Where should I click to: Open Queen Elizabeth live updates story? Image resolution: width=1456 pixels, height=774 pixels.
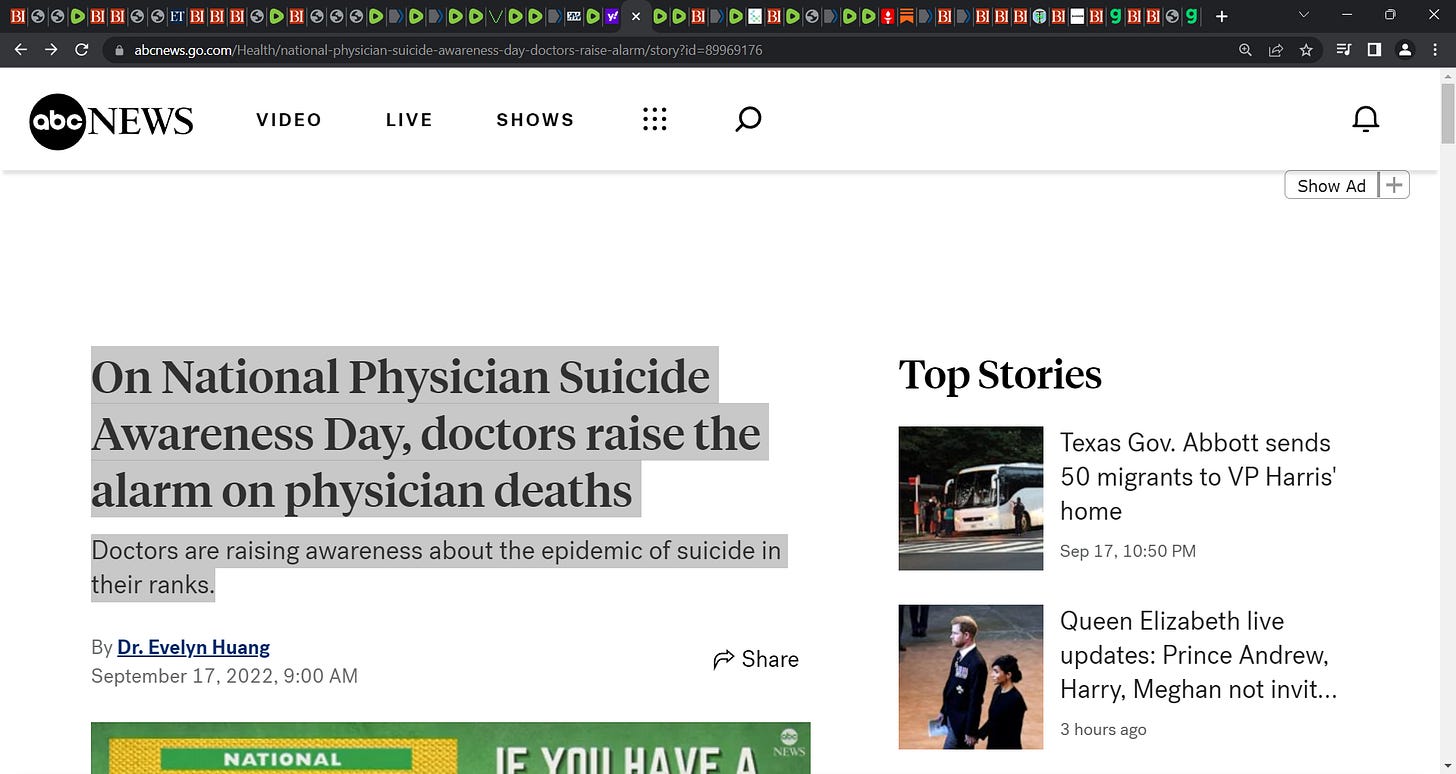(x=1197, y=655)
